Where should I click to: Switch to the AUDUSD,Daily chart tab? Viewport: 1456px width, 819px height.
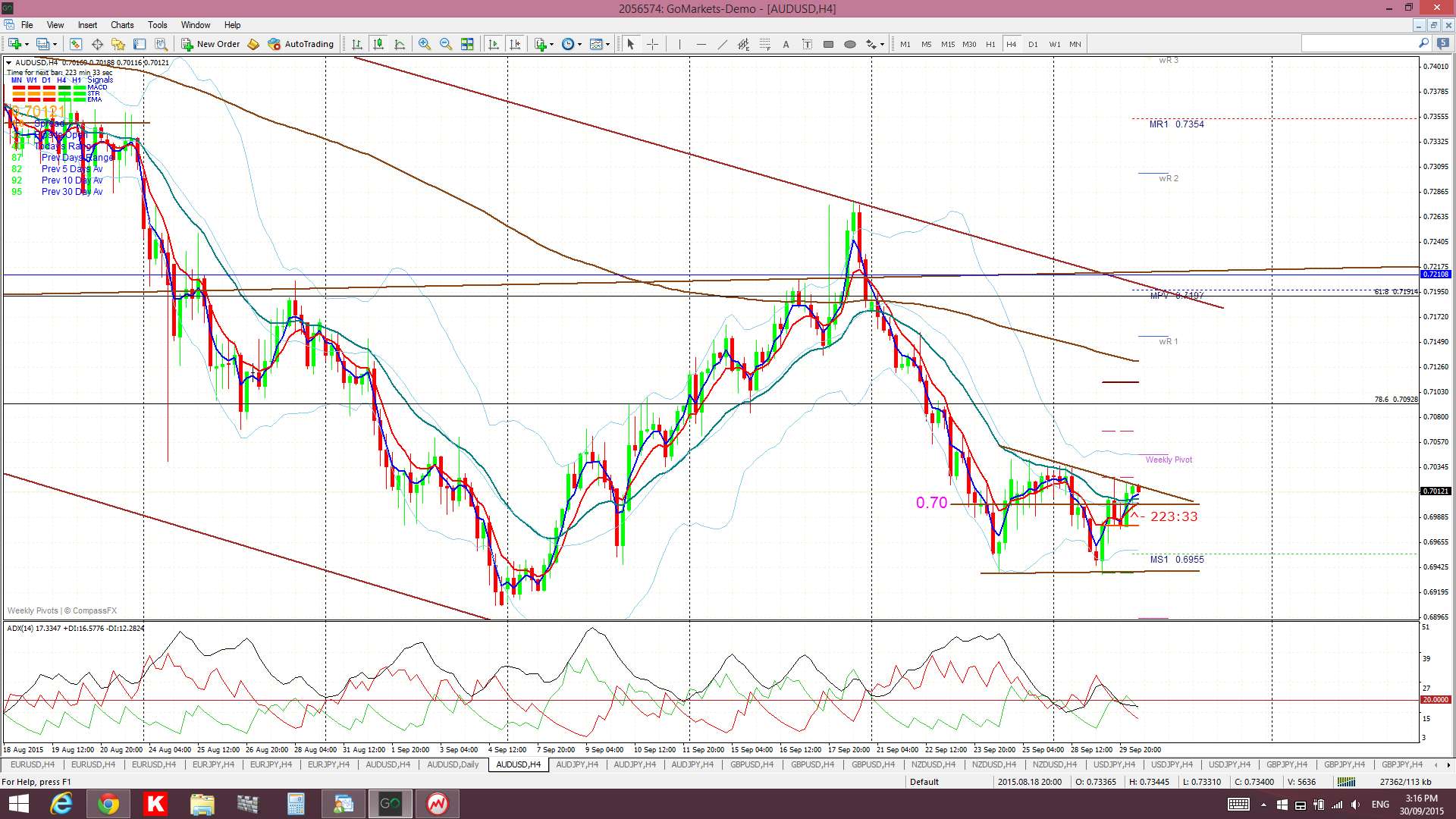[453, 764]
